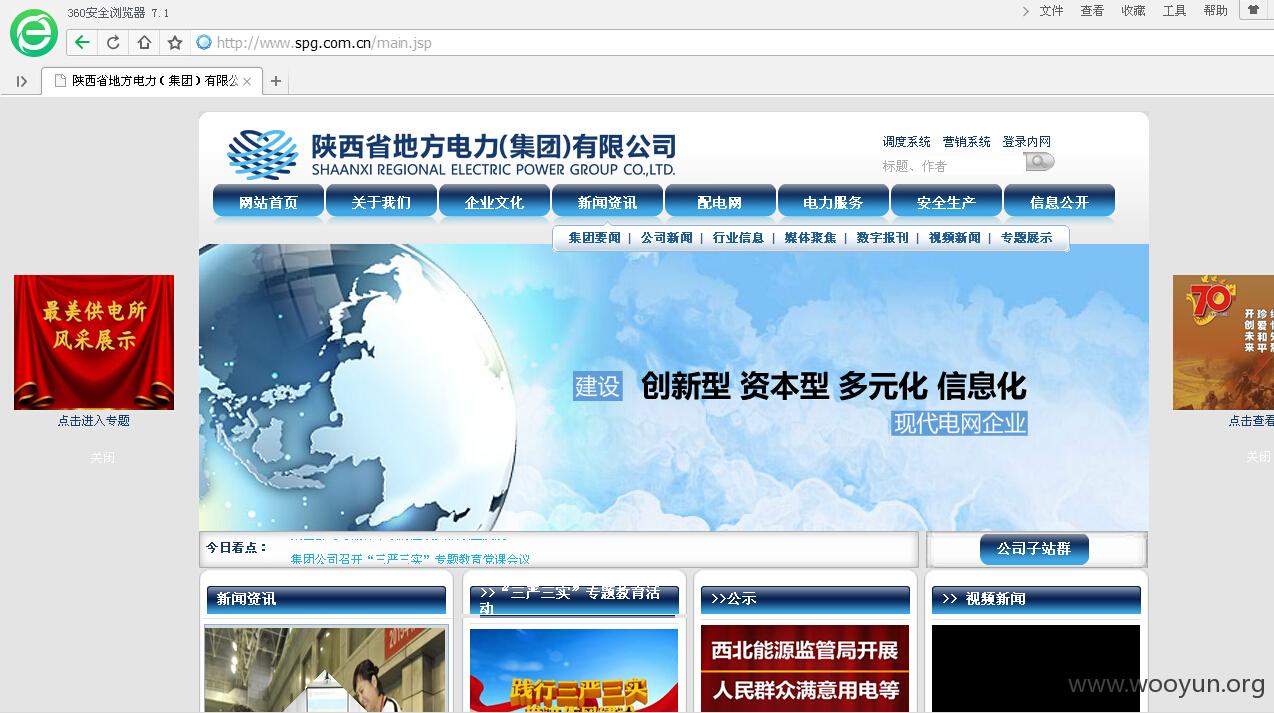Open 集团公司召开“三严三实”专题教育党课会议 headline
1274x713 pixels.
(x=410, y=559)
